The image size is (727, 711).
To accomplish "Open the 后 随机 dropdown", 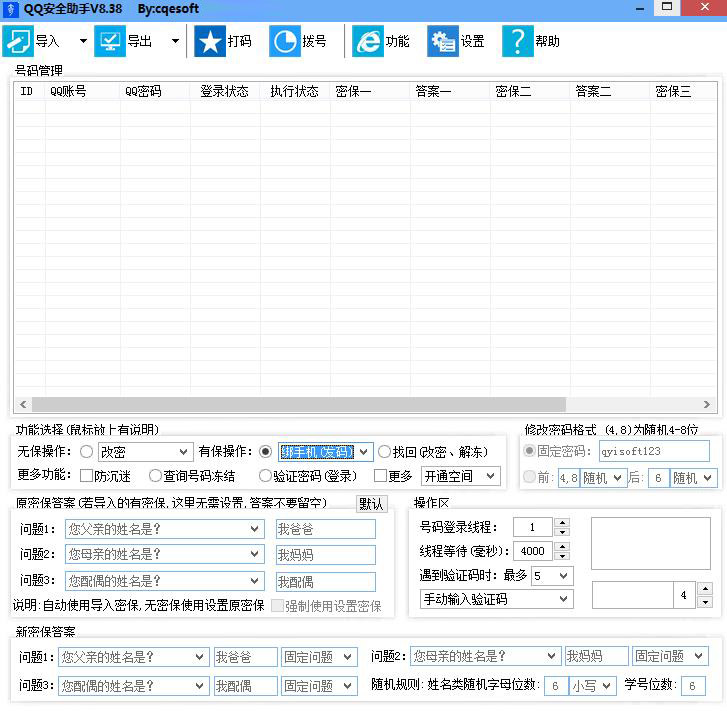I will pos(693,478).
